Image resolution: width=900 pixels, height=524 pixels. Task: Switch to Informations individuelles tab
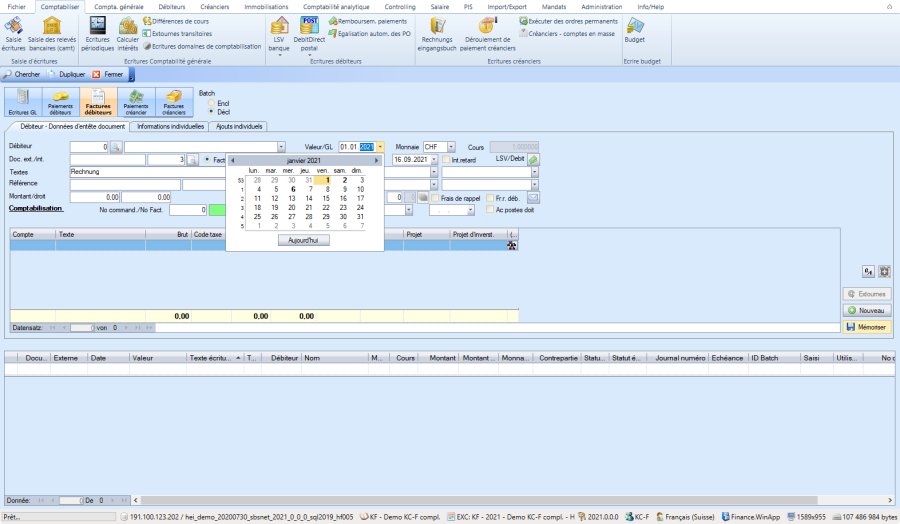[169, 127]
